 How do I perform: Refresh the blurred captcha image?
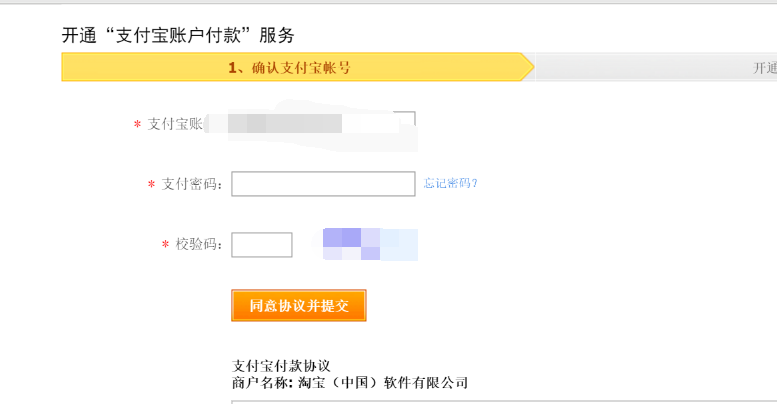[369, 244]
